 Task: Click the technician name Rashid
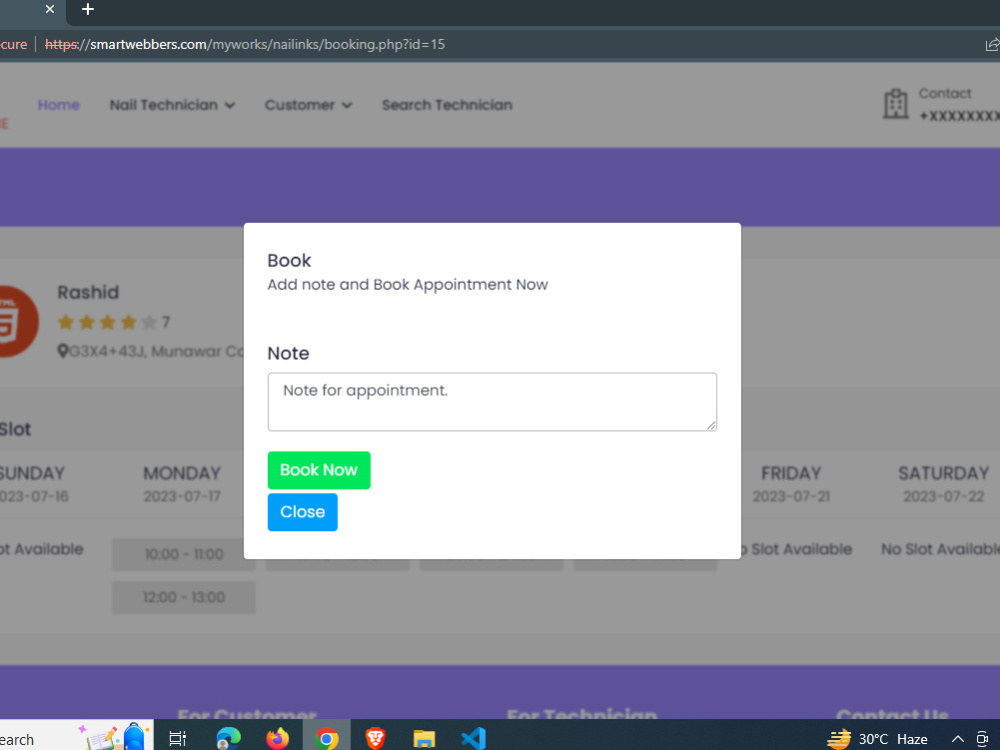click(88, 293)
